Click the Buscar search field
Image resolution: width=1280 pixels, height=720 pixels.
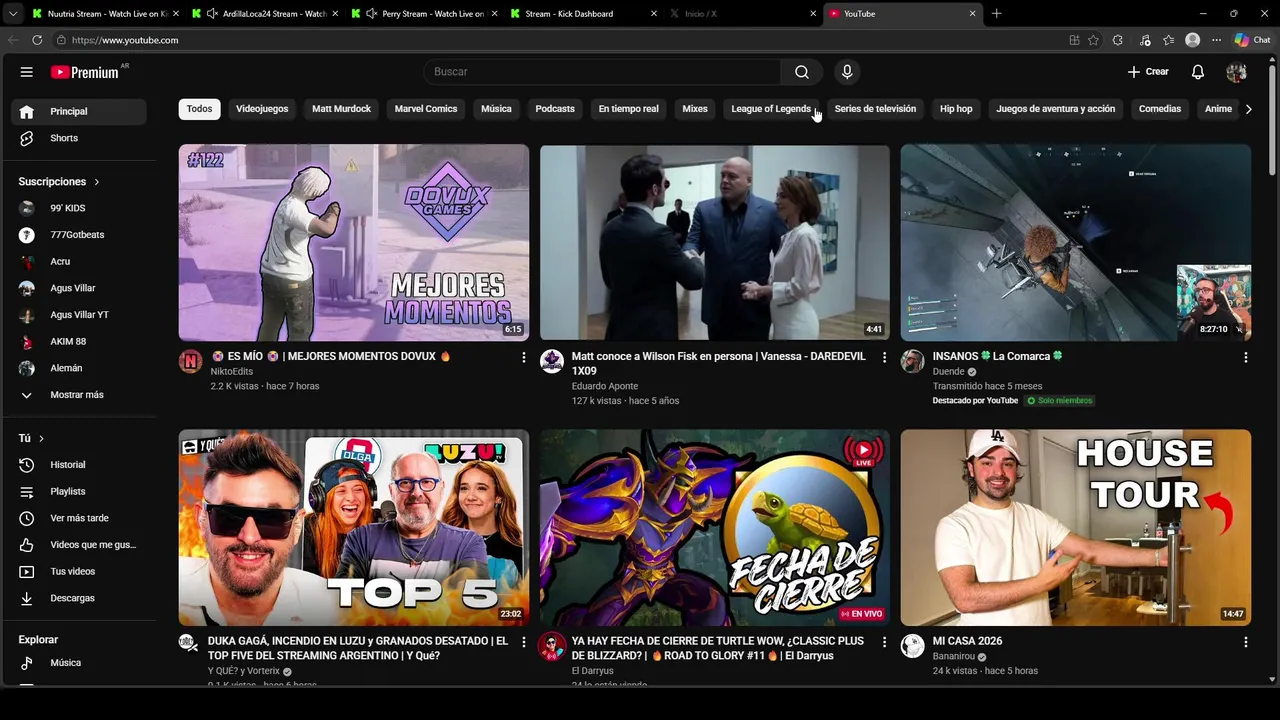(603, 72)
